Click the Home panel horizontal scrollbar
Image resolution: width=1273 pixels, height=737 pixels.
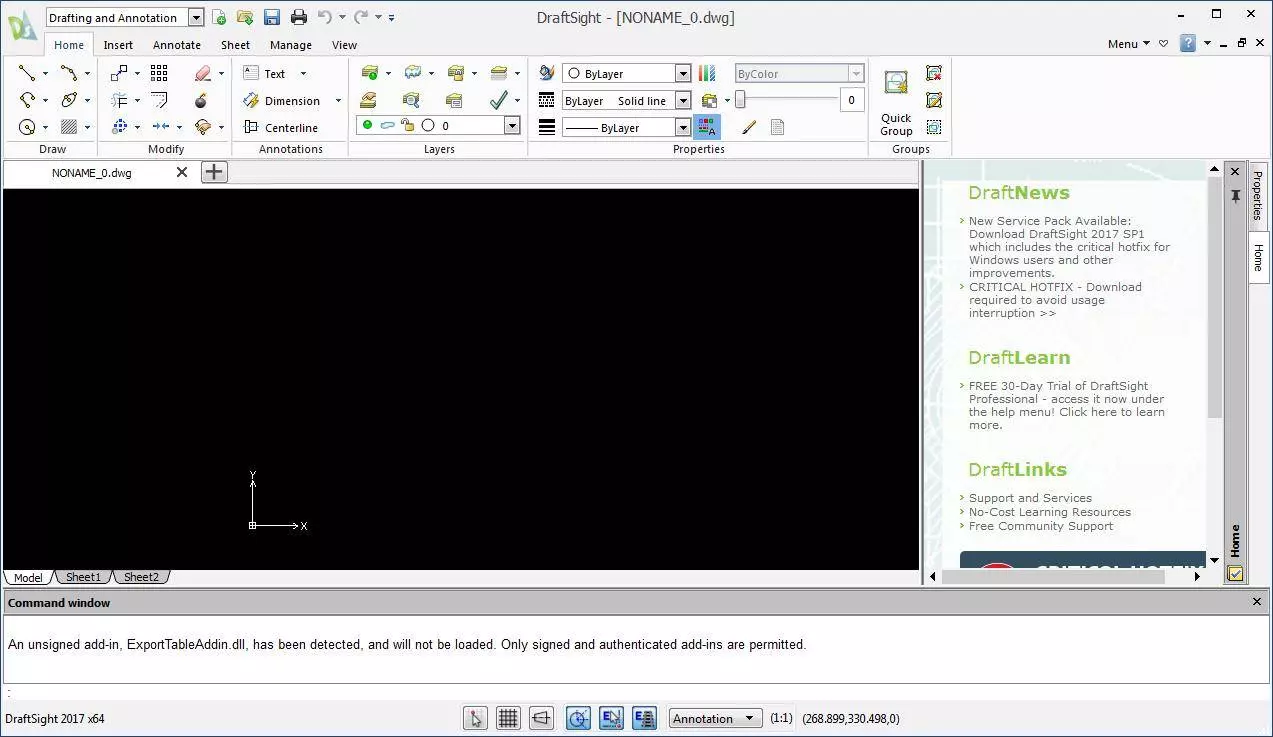pos(1053,576)
